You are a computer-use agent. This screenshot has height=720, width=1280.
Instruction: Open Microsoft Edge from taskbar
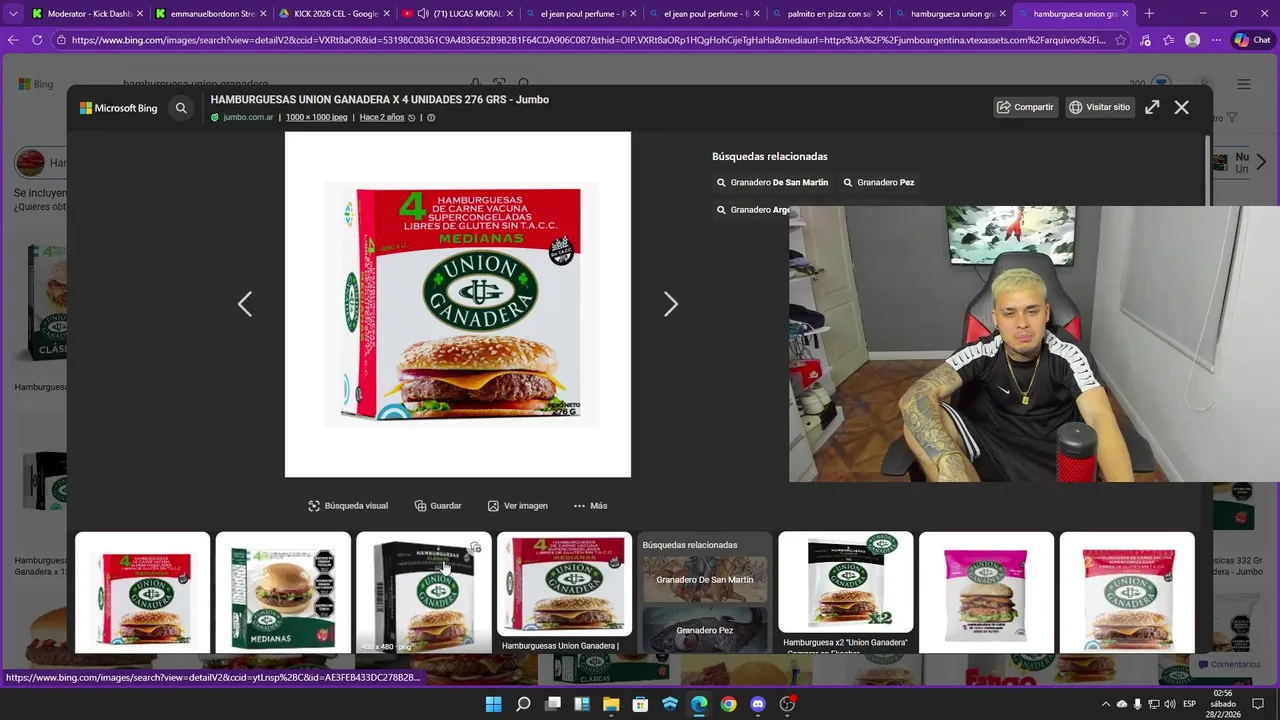coord(699,704)
